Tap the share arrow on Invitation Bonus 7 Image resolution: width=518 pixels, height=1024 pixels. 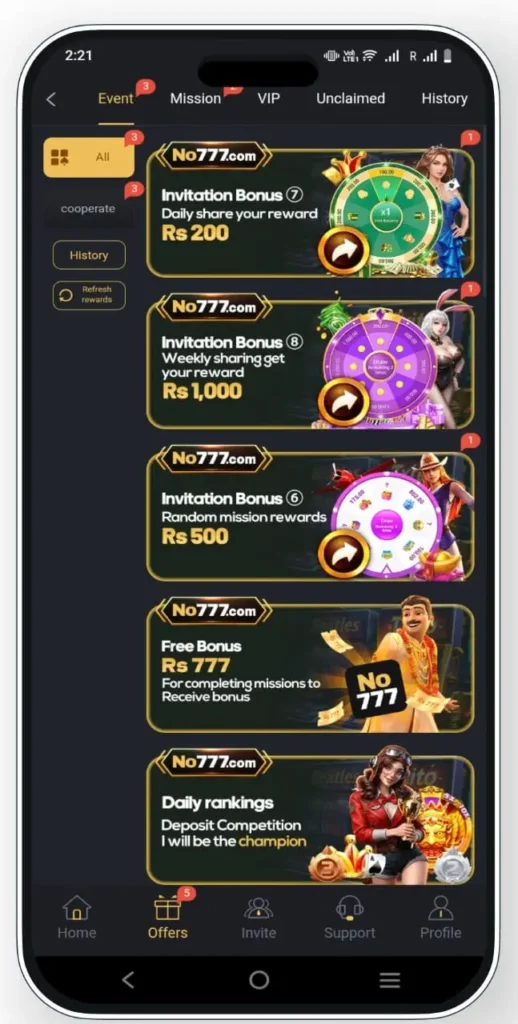point(344,250)
